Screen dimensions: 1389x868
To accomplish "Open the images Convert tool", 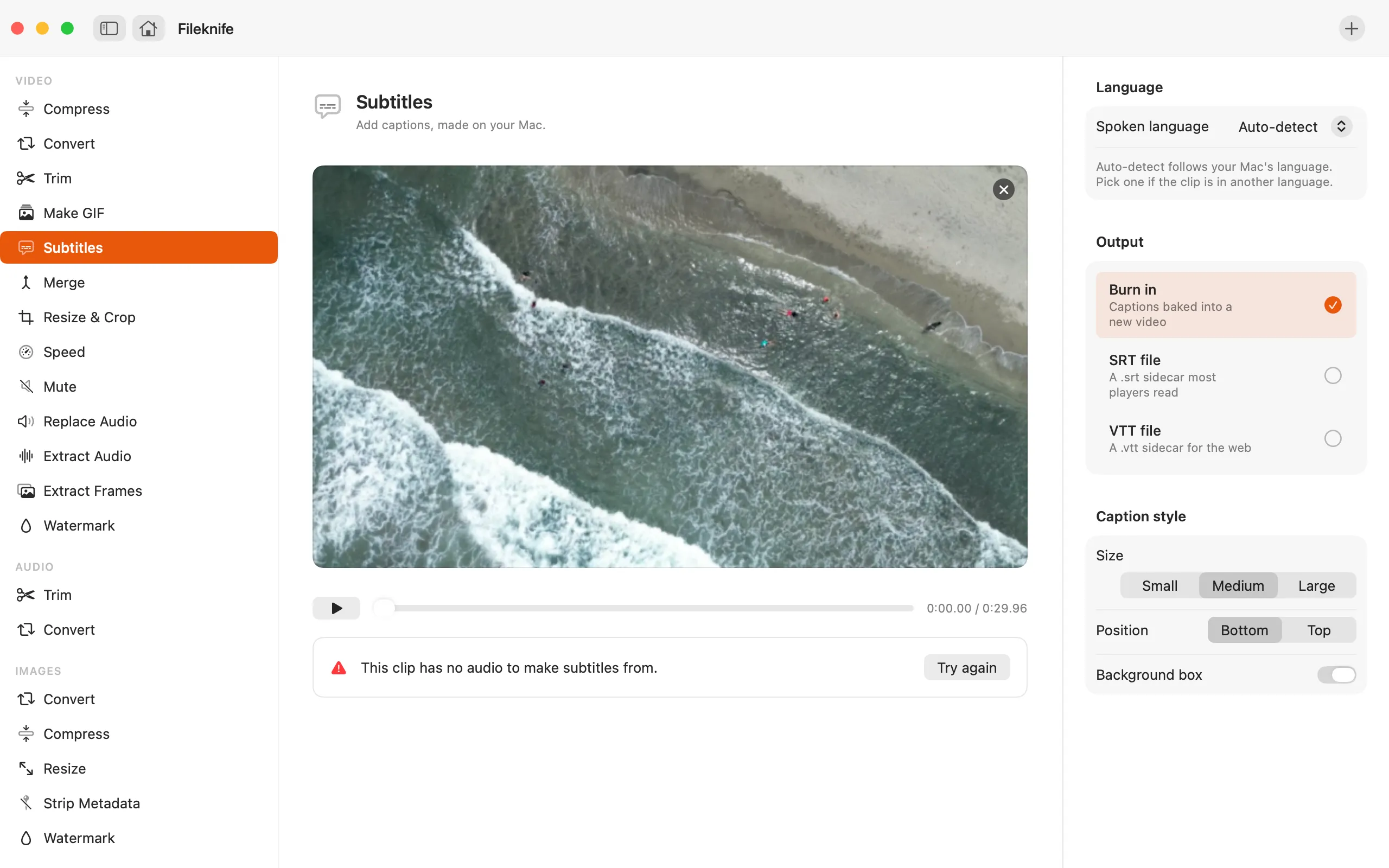I will 139,699.
